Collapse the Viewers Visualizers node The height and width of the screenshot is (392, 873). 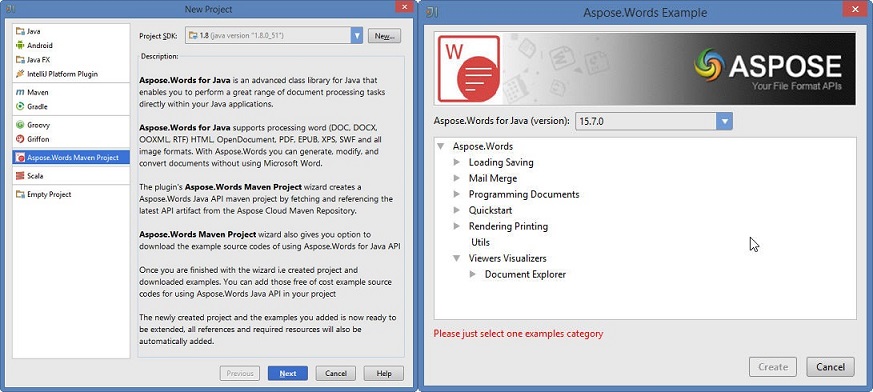pos(457,258)
